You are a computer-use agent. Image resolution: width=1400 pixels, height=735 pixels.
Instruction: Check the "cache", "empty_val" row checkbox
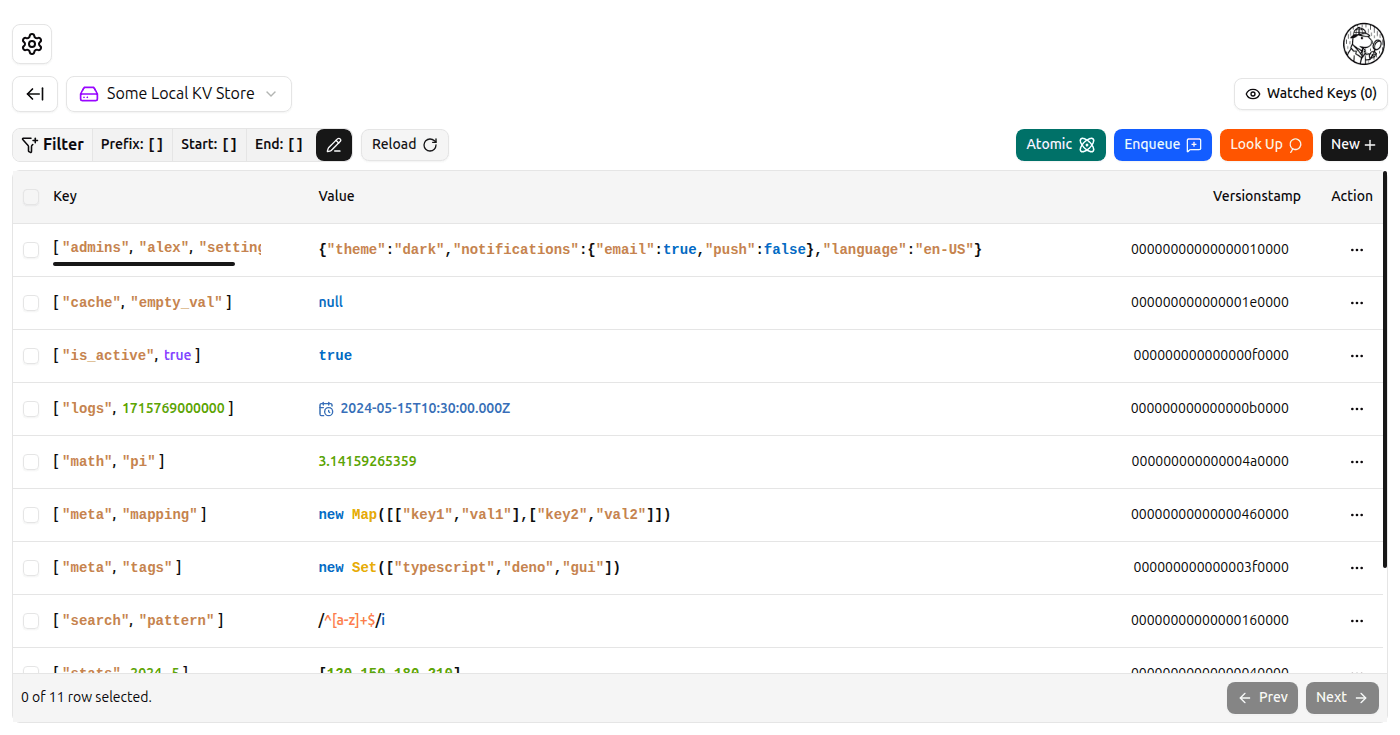pos(31,303)
